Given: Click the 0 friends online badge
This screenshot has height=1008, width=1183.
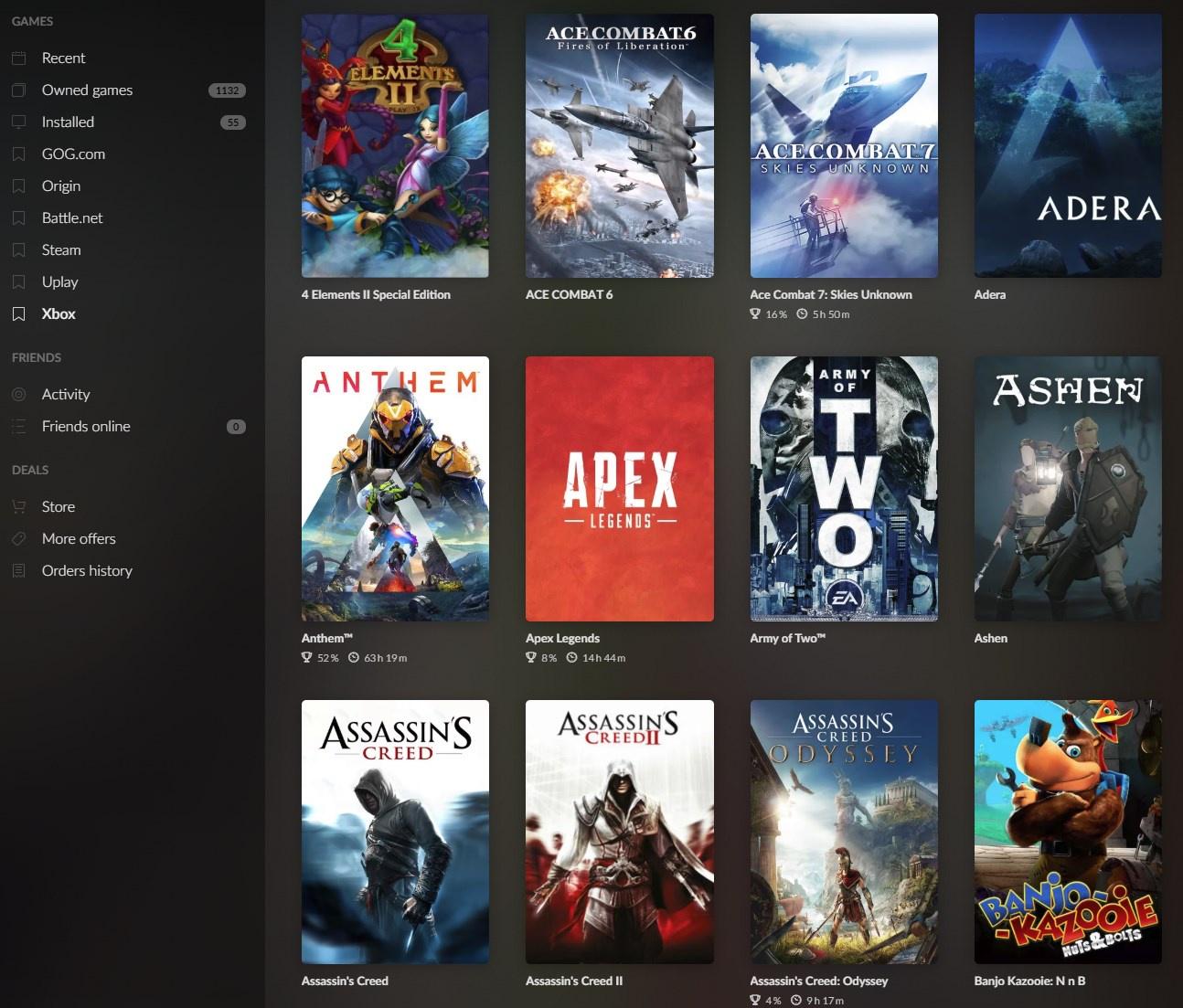Looking at the screenshot, I should pyautogui.click(x=236, y=427).
